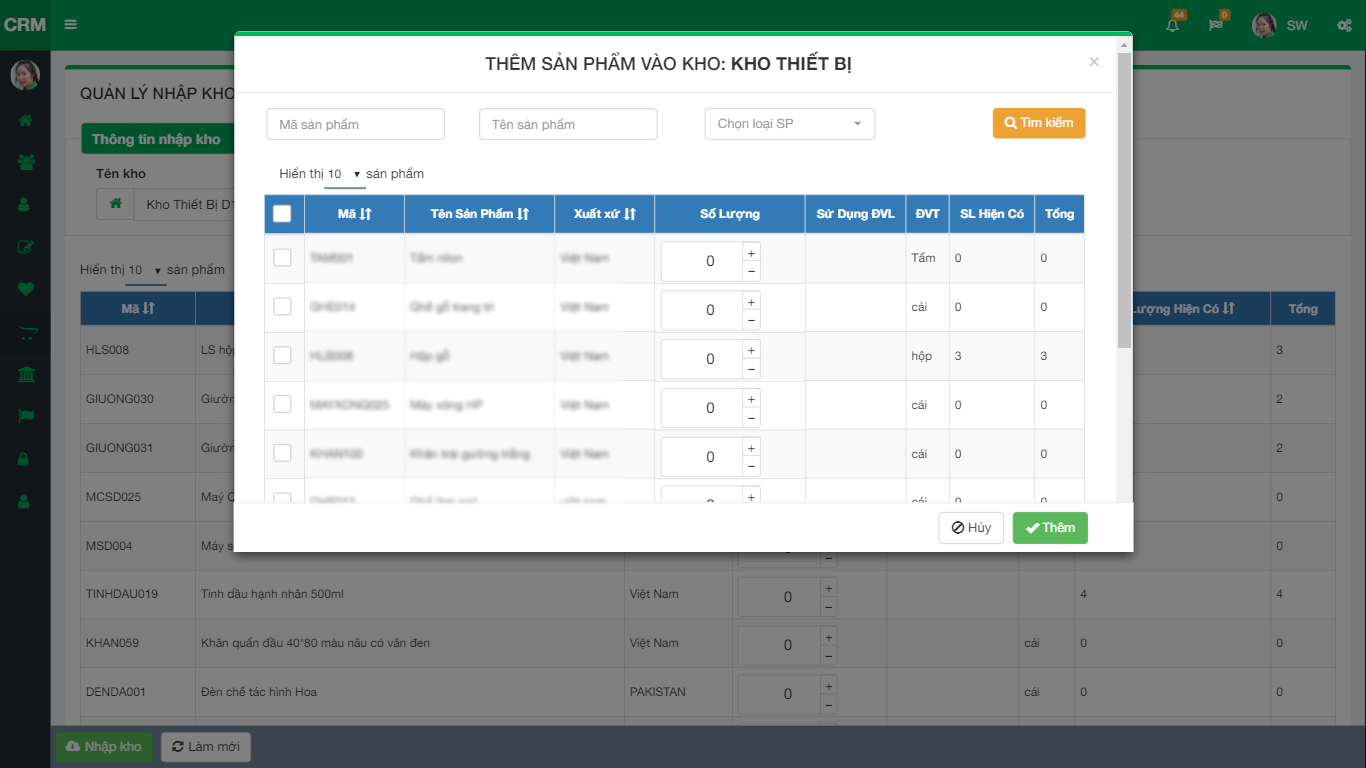The image size is (1366, 768).
Task: Open the Chọn loại SP dropdown
Action: click(789, 124)
